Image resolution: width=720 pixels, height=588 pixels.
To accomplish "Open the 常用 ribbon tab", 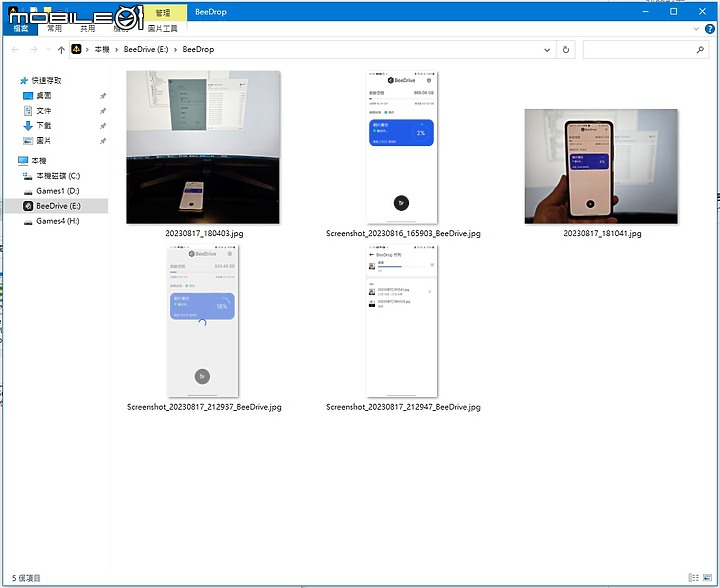I will pyautogui.click(x=54, y=28).
